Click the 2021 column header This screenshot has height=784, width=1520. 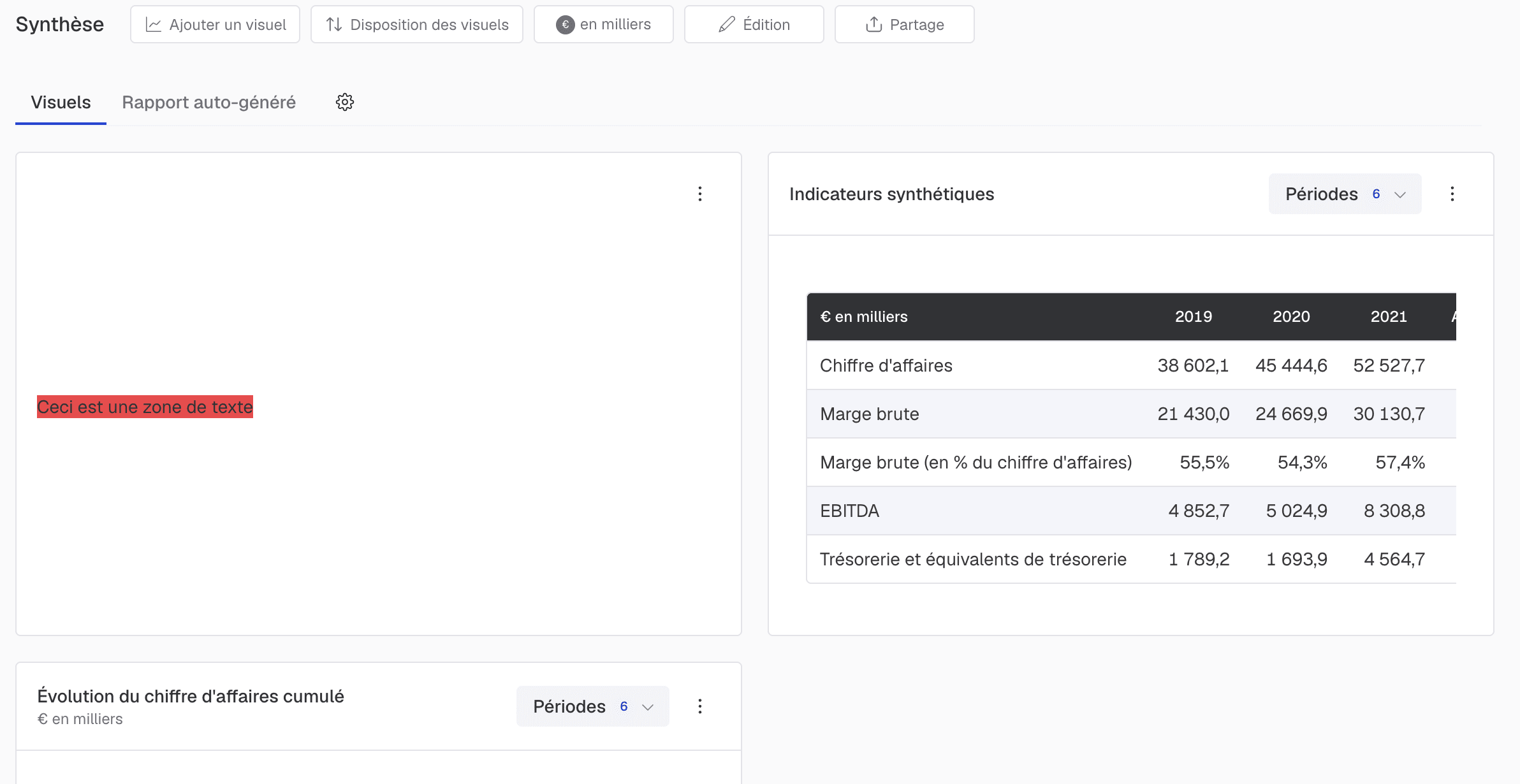coord(1389,317)
